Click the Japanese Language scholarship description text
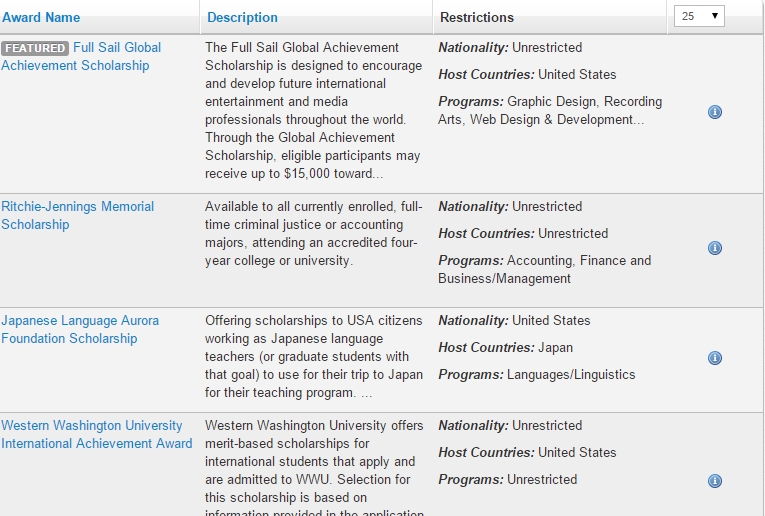This screenshot has width=765, height=516. [313, 357]
